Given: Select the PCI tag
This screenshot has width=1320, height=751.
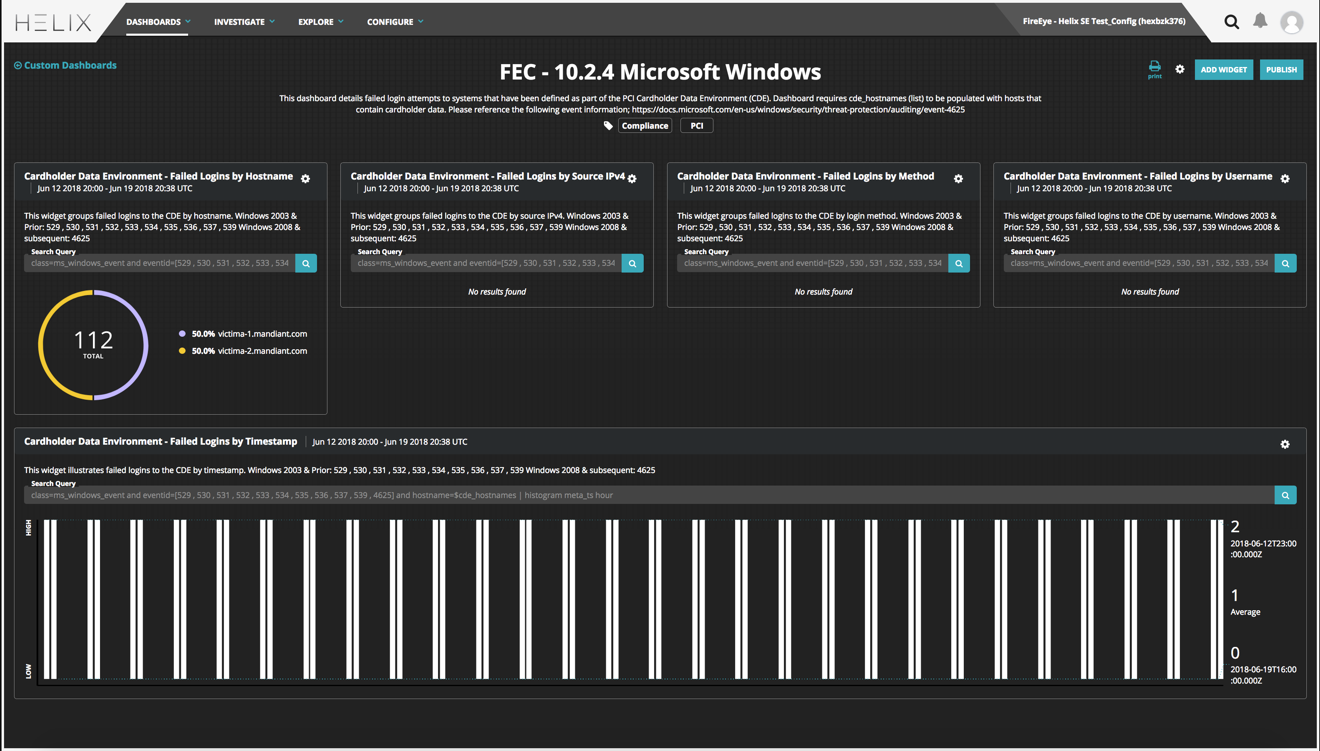Looking at the screenshot, I should point(697,126).
